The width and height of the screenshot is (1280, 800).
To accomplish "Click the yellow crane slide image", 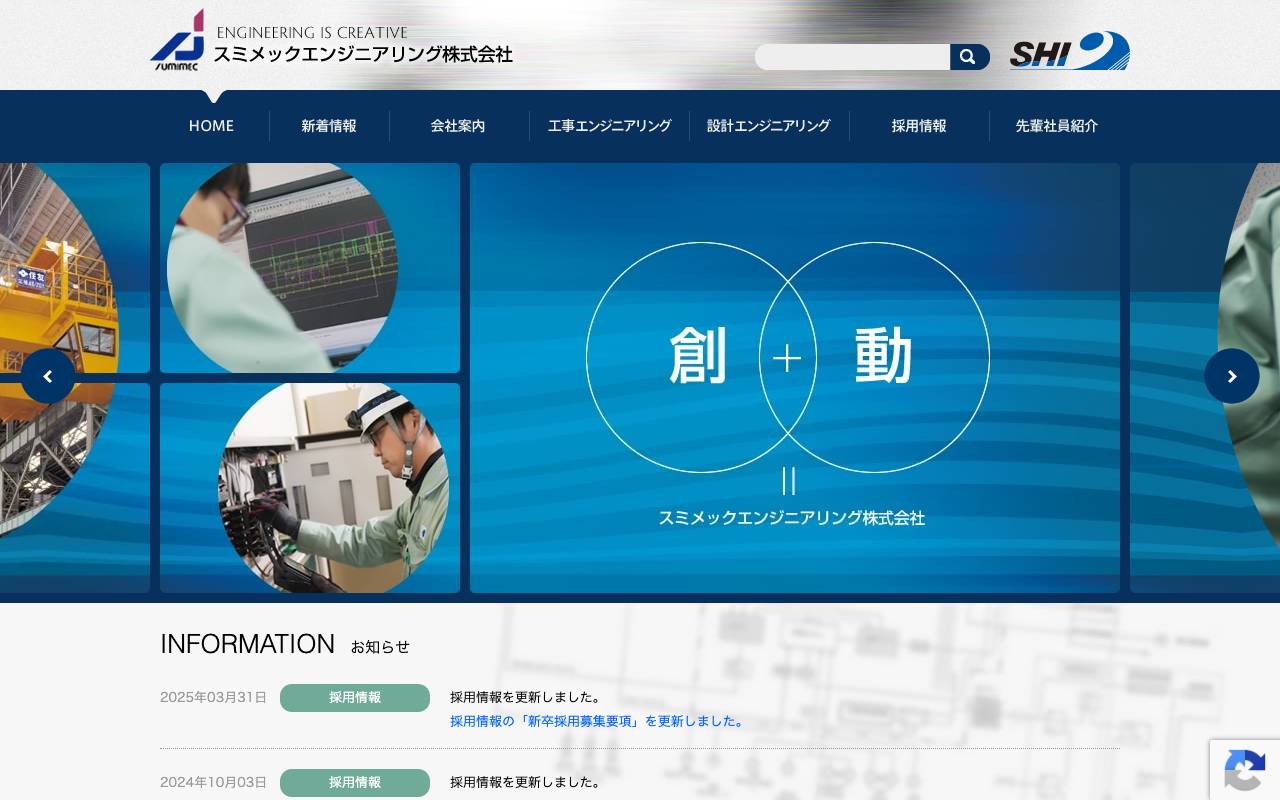I will click(75, 268).
